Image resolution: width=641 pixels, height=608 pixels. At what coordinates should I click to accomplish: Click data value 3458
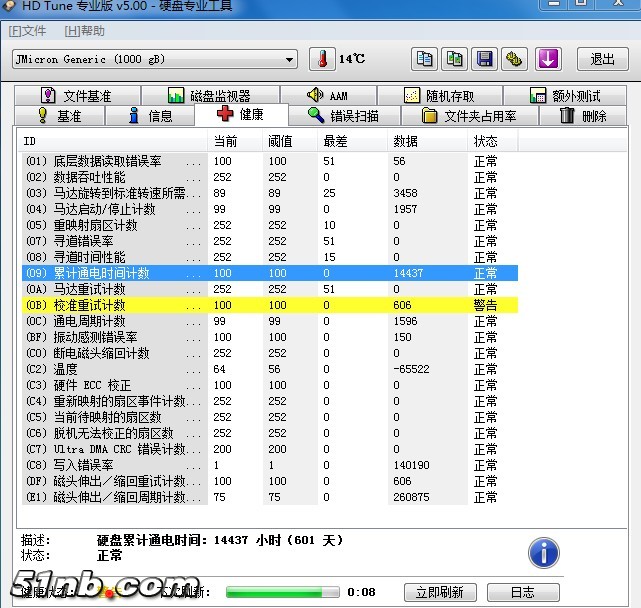click(405, 193)
